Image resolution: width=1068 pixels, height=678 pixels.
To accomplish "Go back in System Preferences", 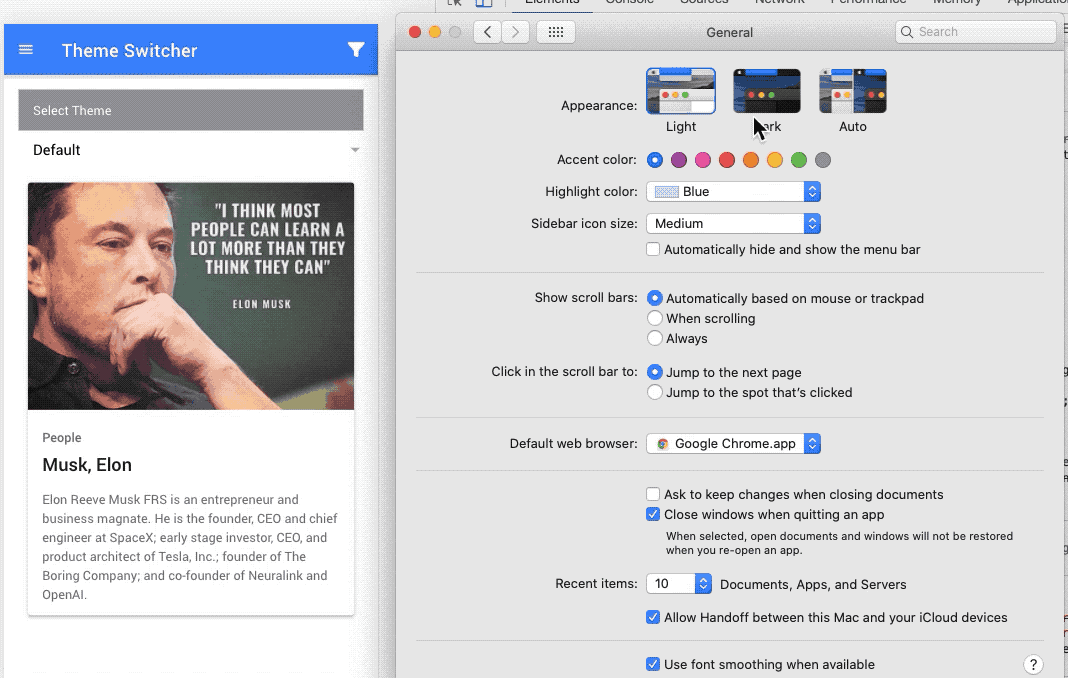I will (487, 32).
